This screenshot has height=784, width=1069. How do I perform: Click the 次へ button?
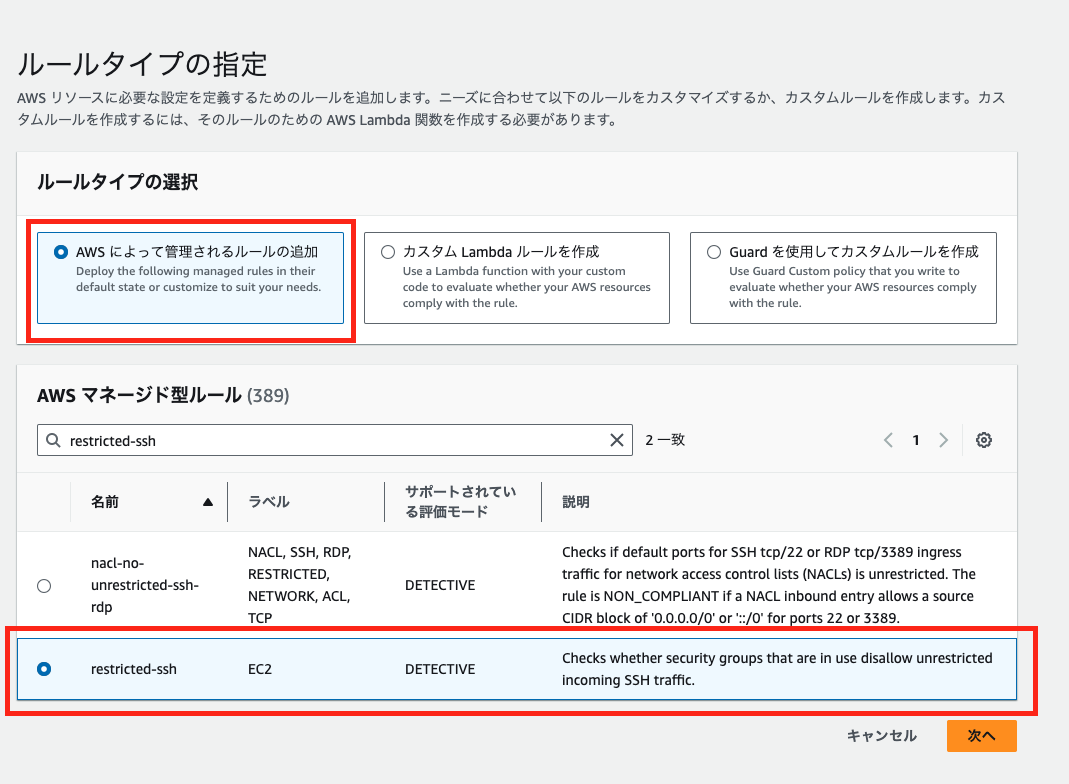[982, 736]
